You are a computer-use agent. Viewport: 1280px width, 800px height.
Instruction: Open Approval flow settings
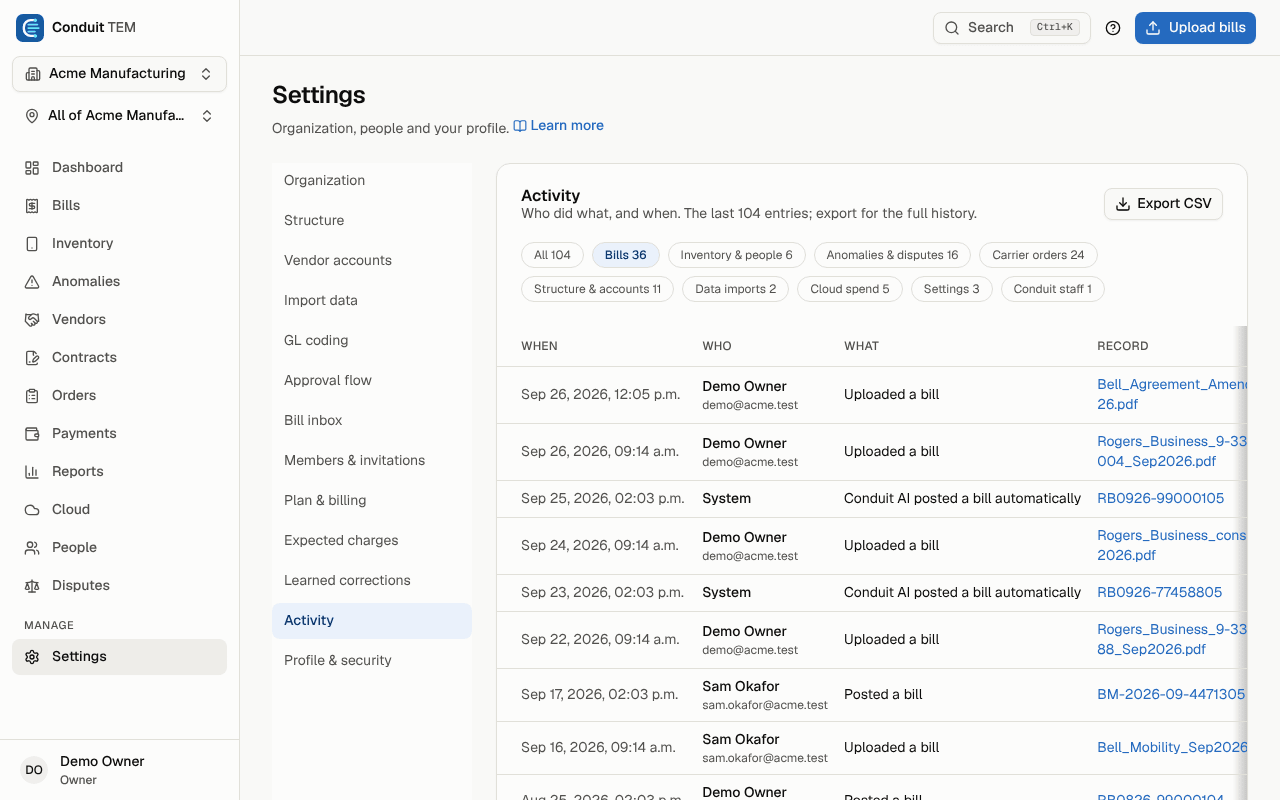click(x=372, y=381)
